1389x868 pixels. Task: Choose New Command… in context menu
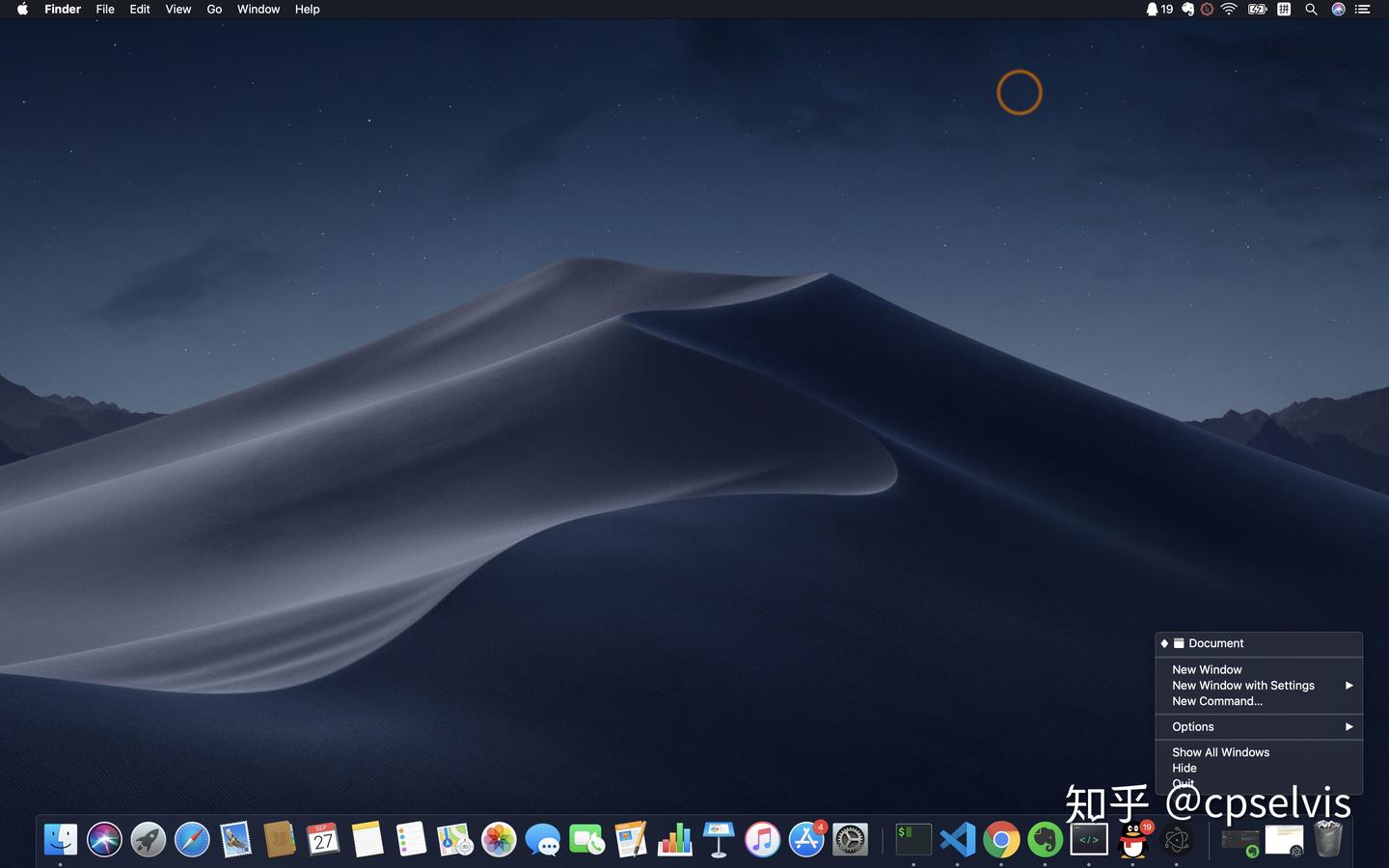coord(1217,701)
